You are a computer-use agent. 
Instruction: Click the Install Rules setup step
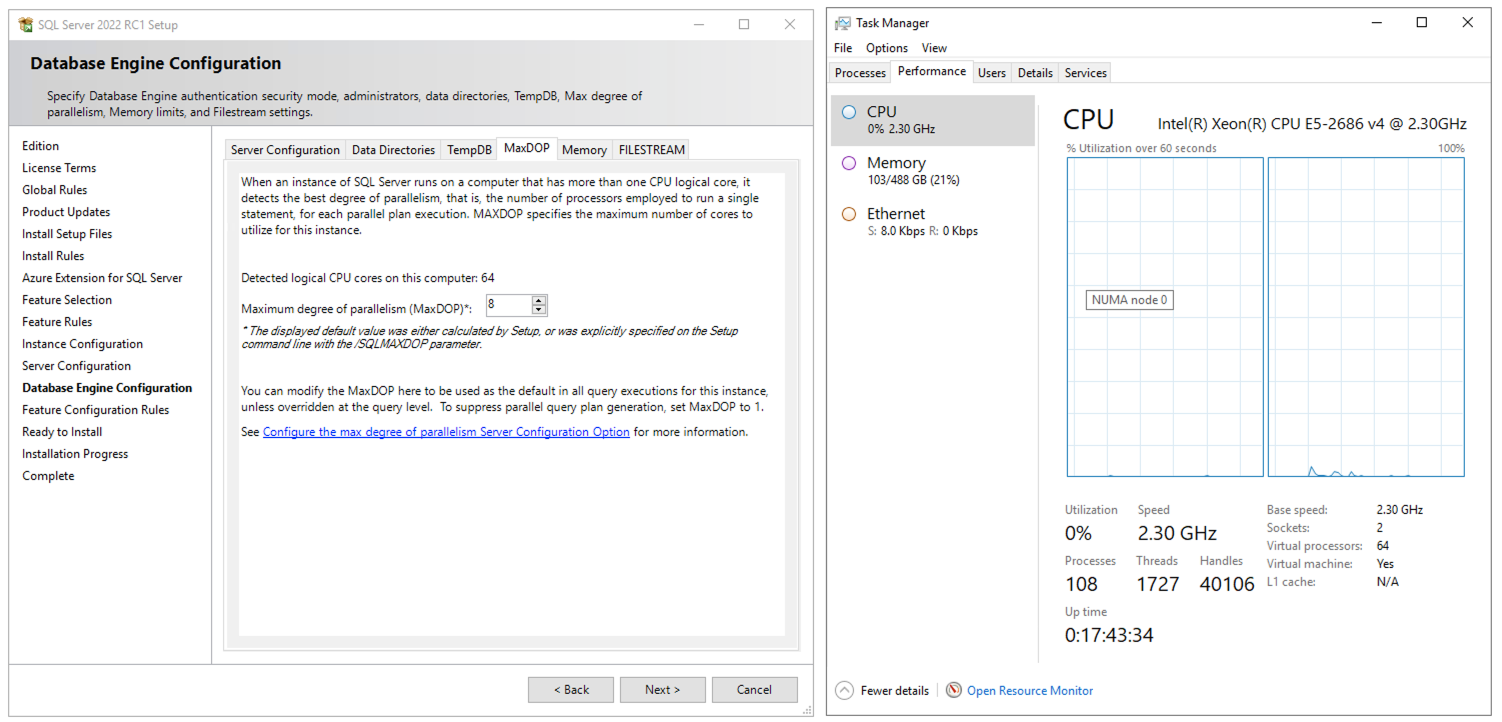[53, 256]
